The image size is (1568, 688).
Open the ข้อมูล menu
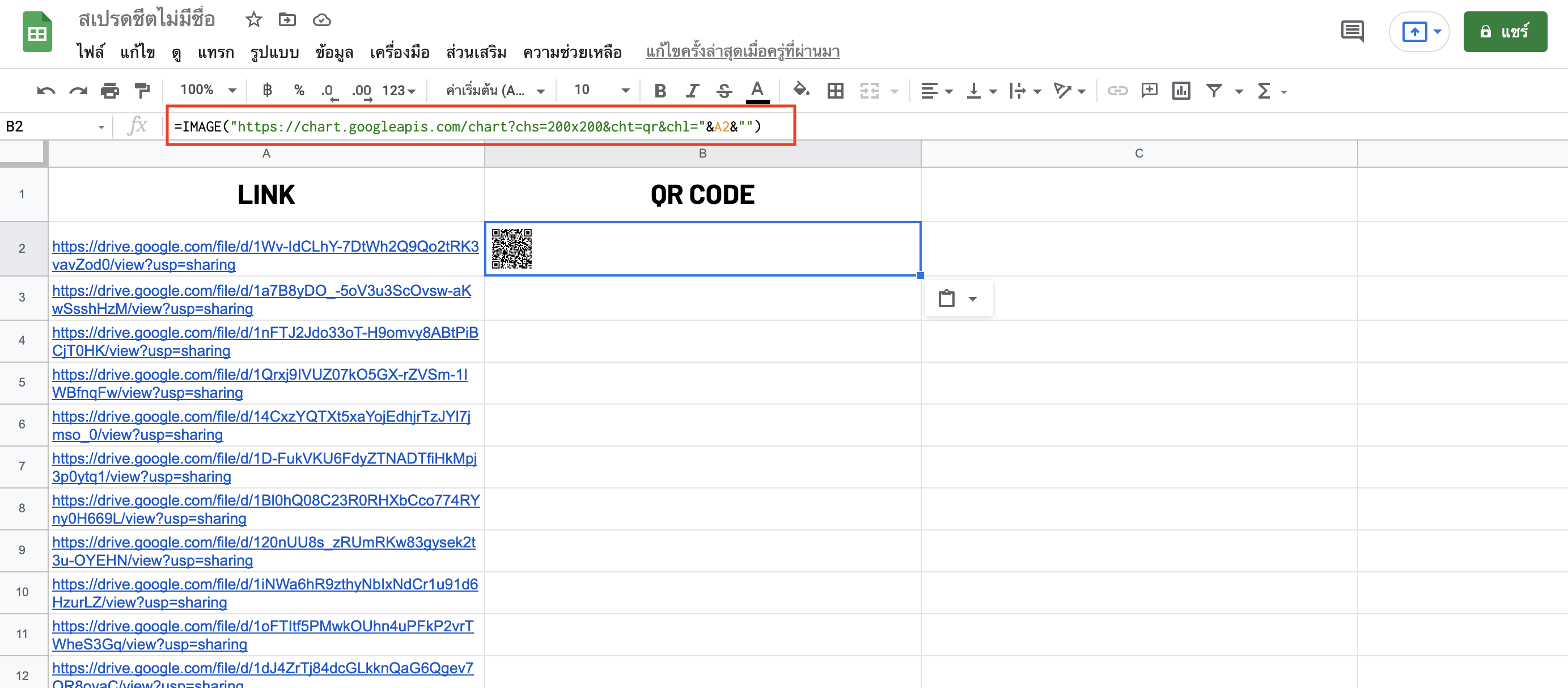coord(334,52)
